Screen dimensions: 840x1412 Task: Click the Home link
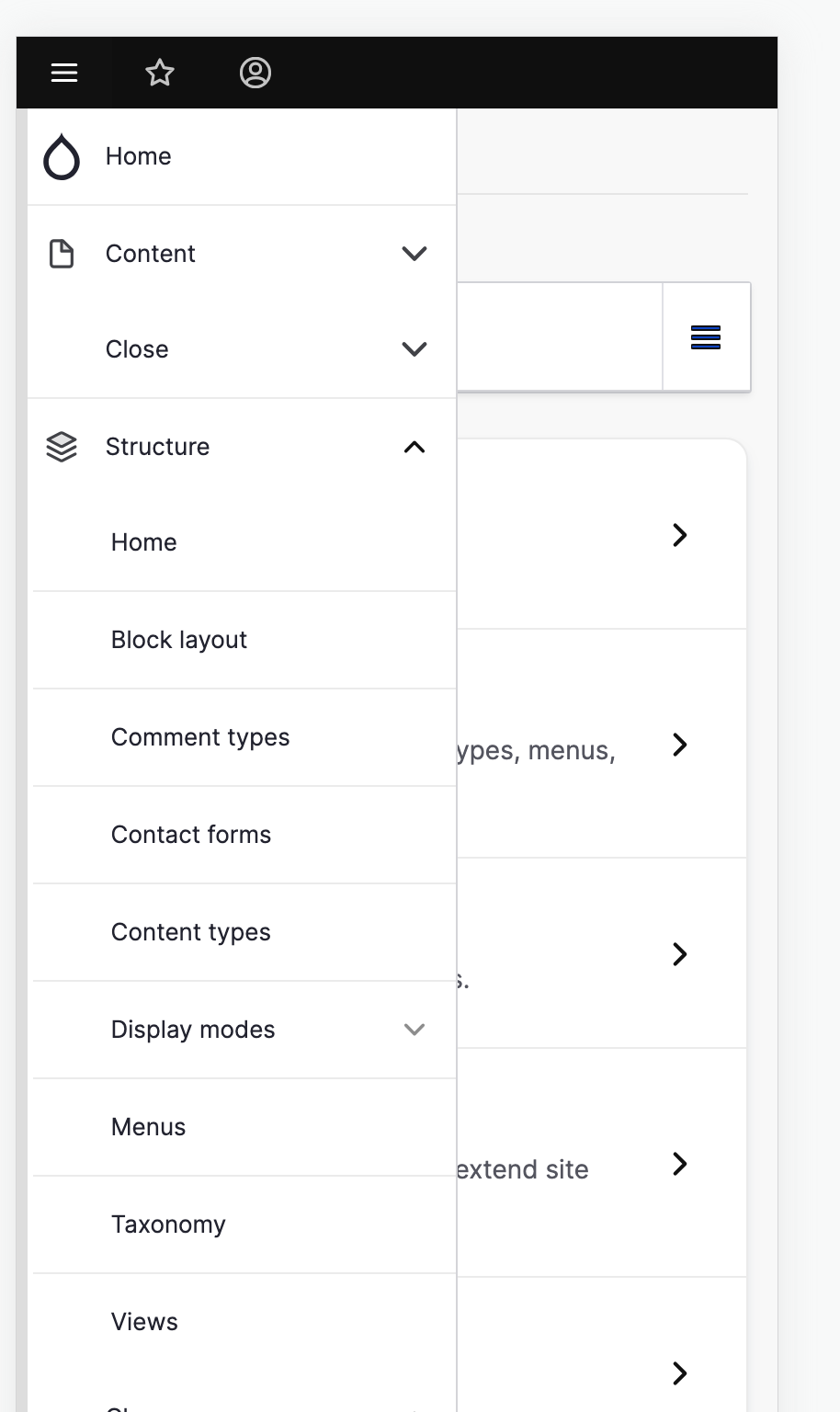coord(138,156)
